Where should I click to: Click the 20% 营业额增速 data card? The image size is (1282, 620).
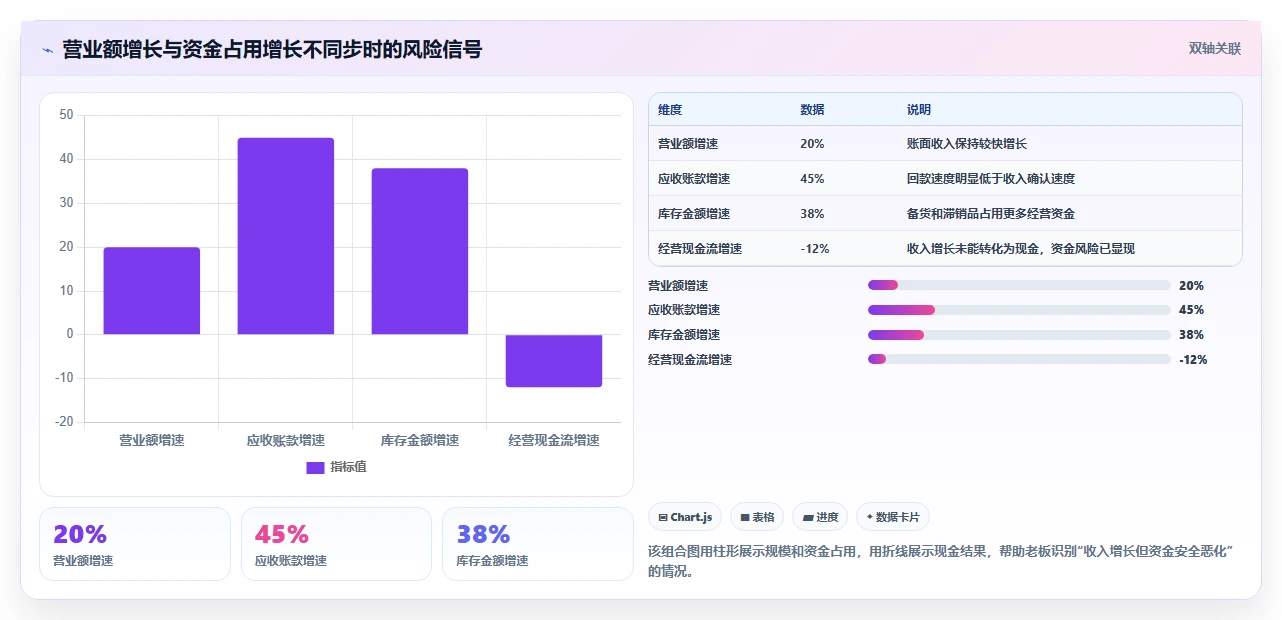click(x=135, y=544)
